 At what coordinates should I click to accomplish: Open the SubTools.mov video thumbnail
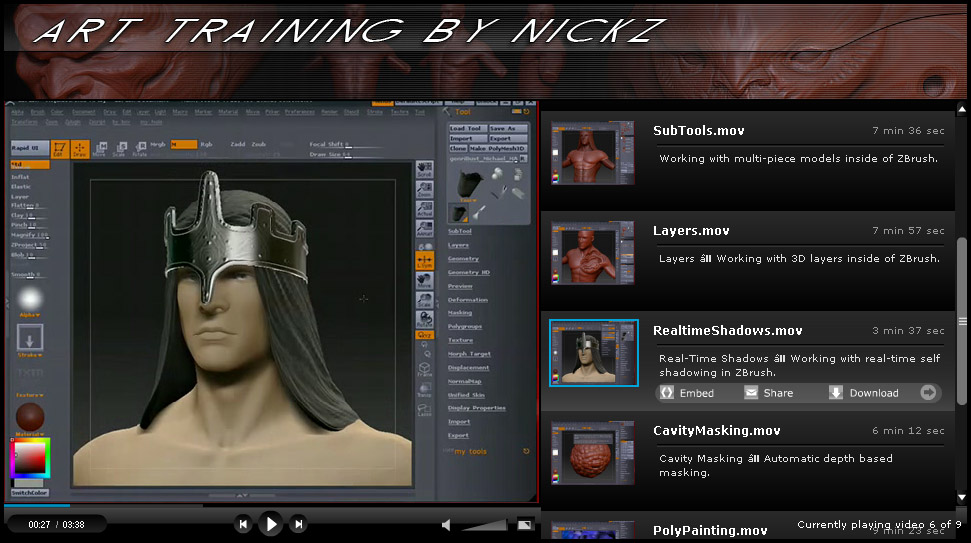tap(593, 152)
